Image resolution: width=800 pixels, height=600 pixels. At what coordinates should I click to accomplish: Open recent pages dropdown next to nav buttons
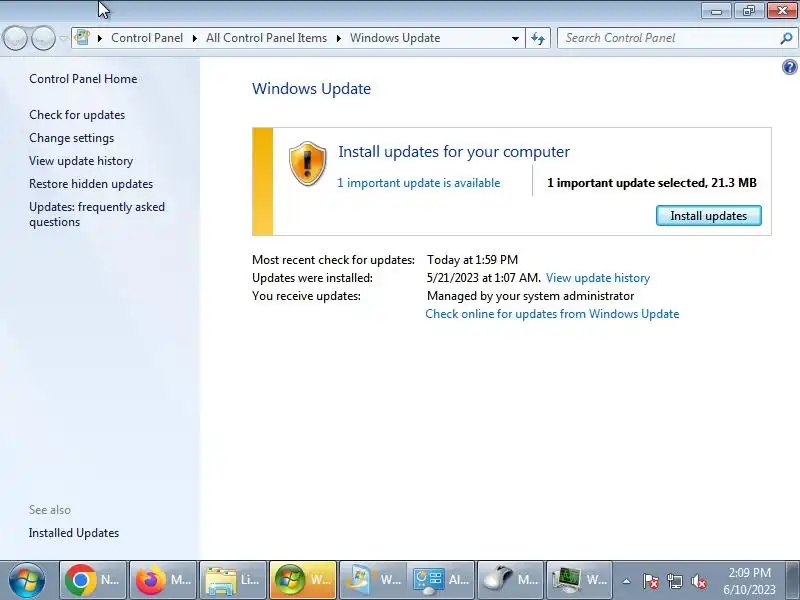[63, 38]
